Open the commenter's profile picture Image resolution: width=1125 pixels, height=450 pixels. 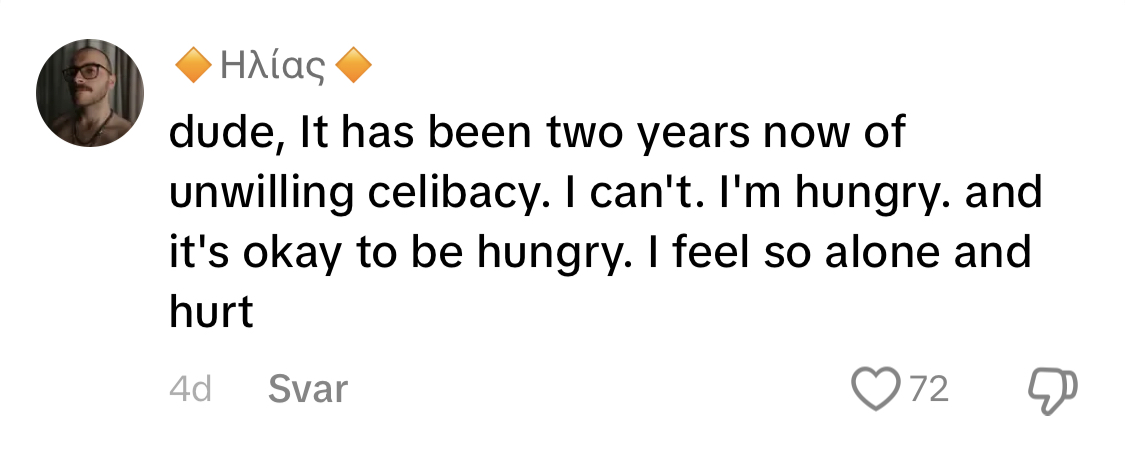(x=89, y=94)
